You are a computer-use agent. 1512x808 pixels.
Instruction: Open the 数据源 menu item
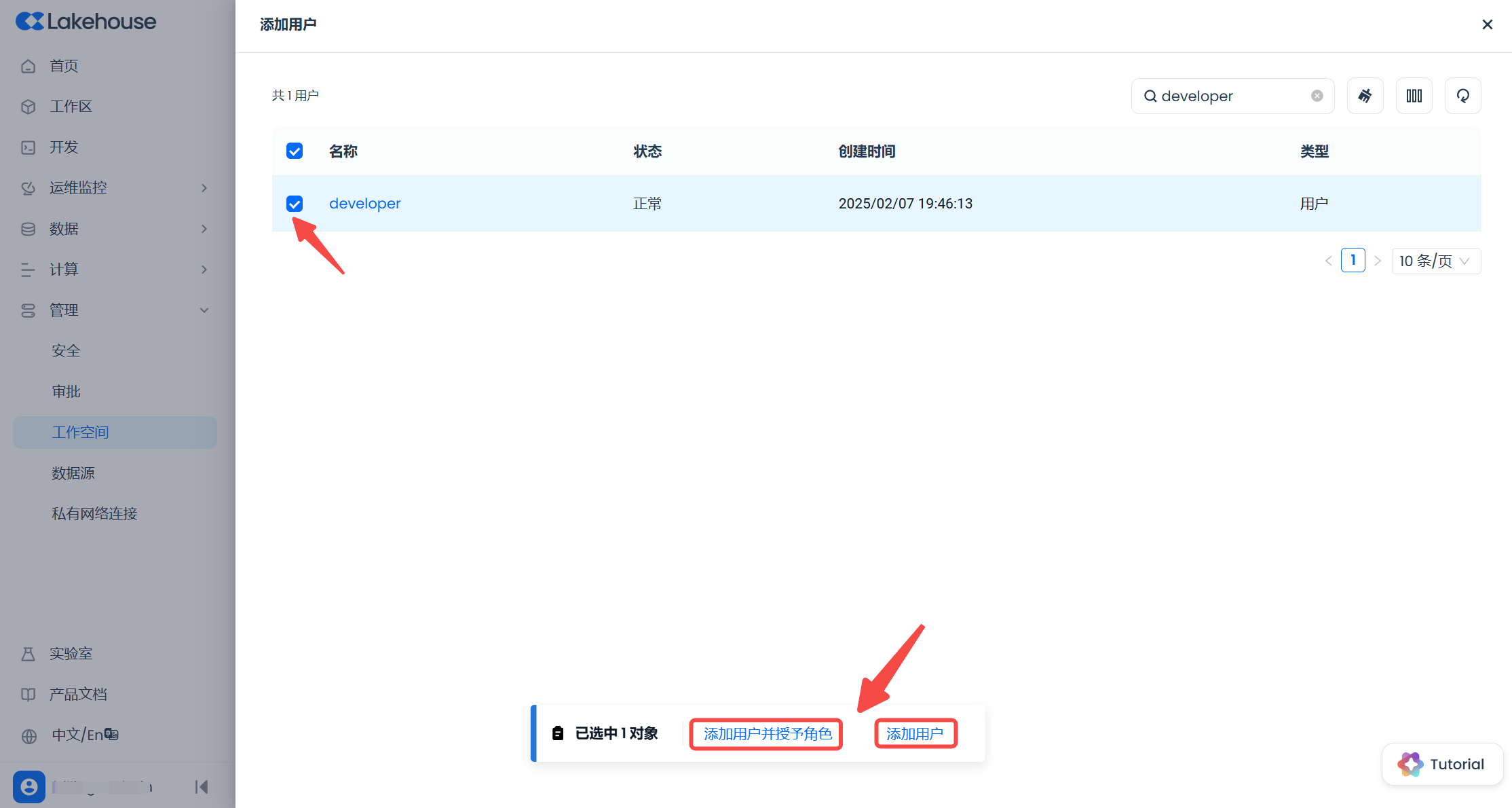coord(73,473)
